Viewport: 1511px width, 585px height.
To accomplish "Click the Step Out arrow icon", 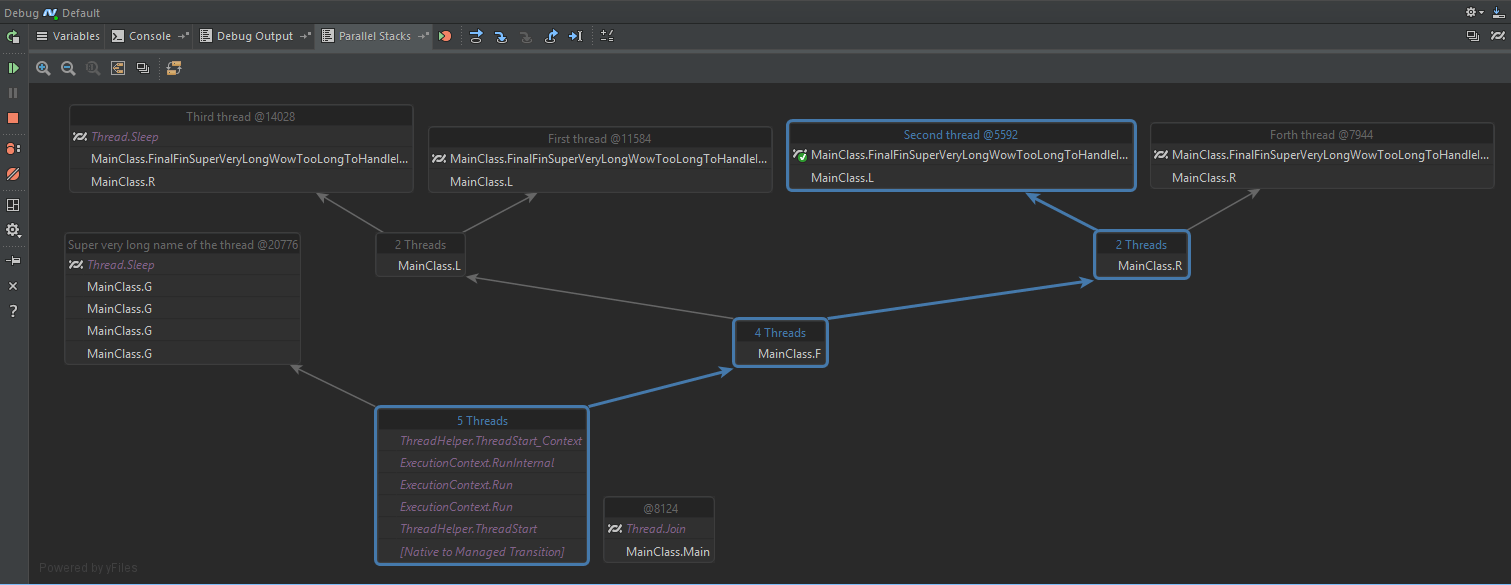I will (551, 36).
